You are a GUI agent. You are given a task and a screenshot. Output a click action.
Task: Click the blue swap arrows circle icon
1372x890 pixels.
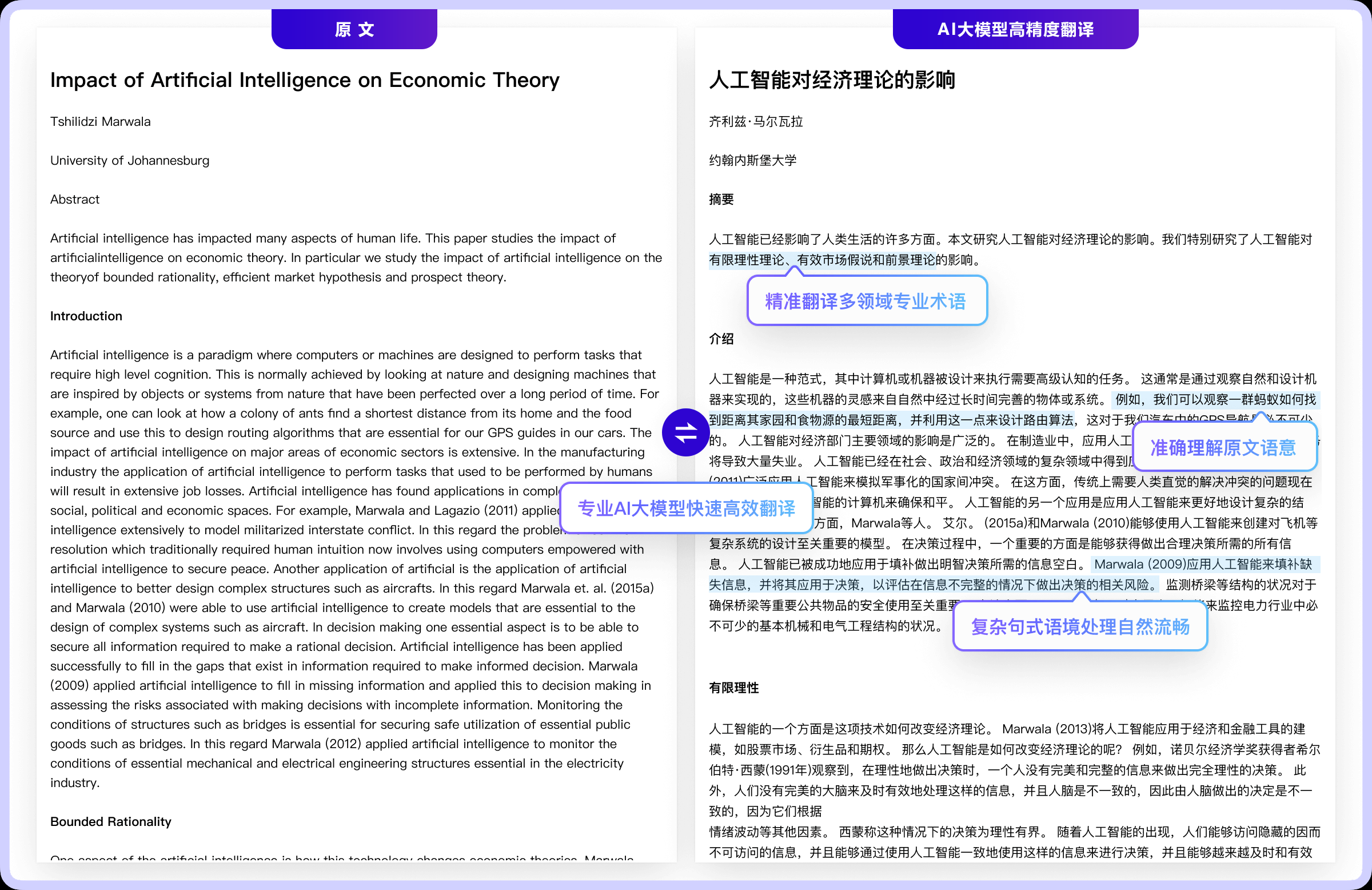pyautogui.click(x=685, y=432)
